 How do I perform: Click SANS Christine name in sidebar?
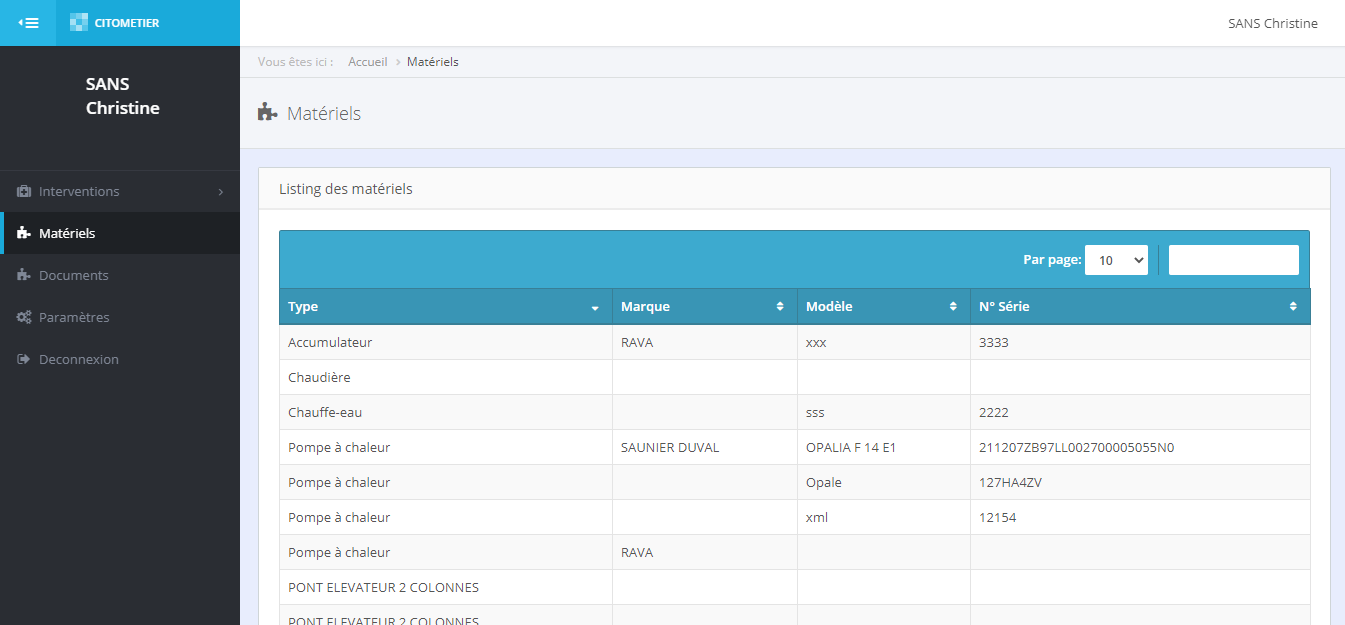point(122,96)
